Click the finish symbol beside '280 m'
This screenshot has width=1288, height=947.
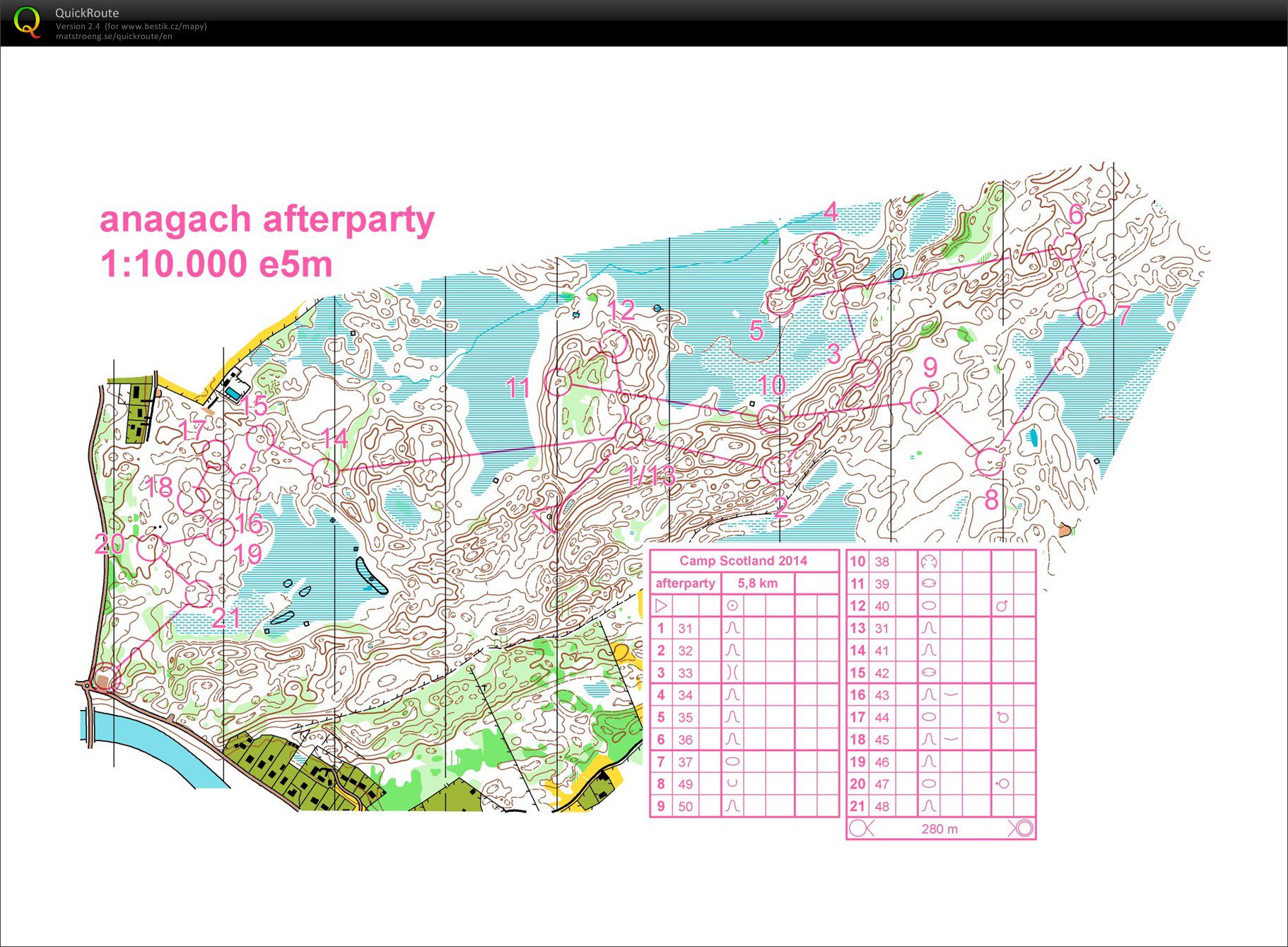point(1021,828)
